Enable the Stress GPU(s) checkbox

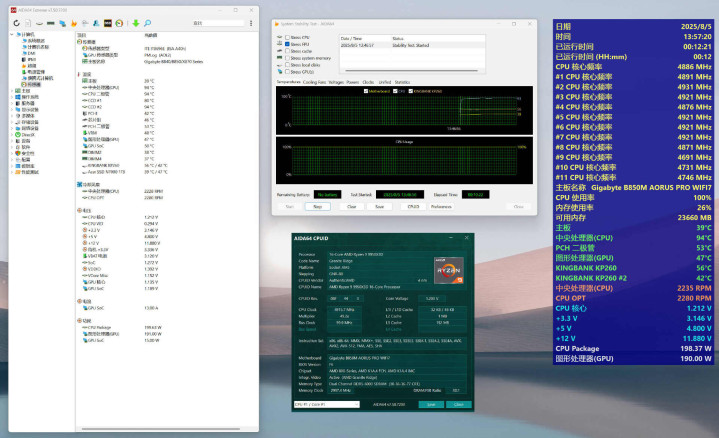coord(288,72)
